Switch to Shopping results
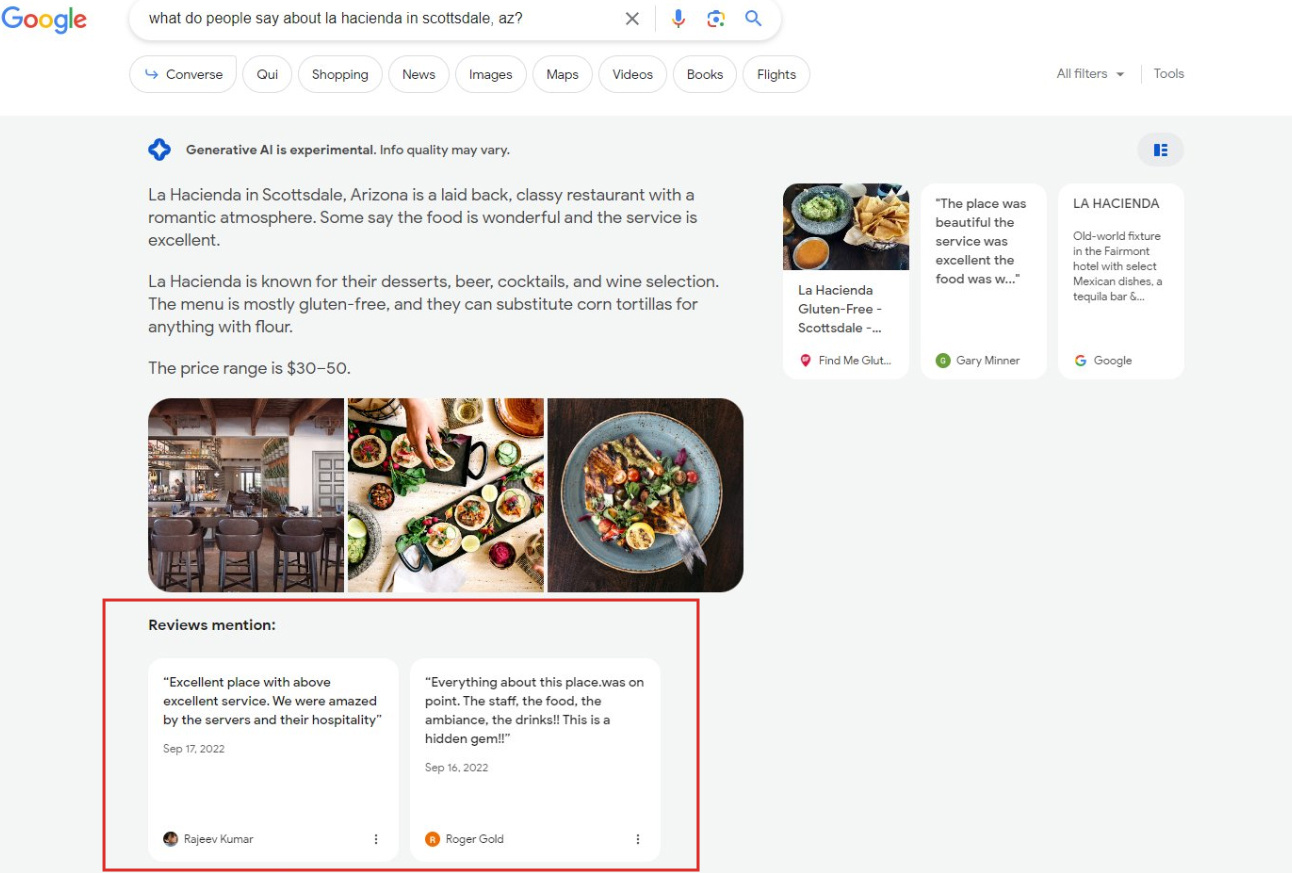This screenshot has height=873, width=1292. [x=340, y=74]
